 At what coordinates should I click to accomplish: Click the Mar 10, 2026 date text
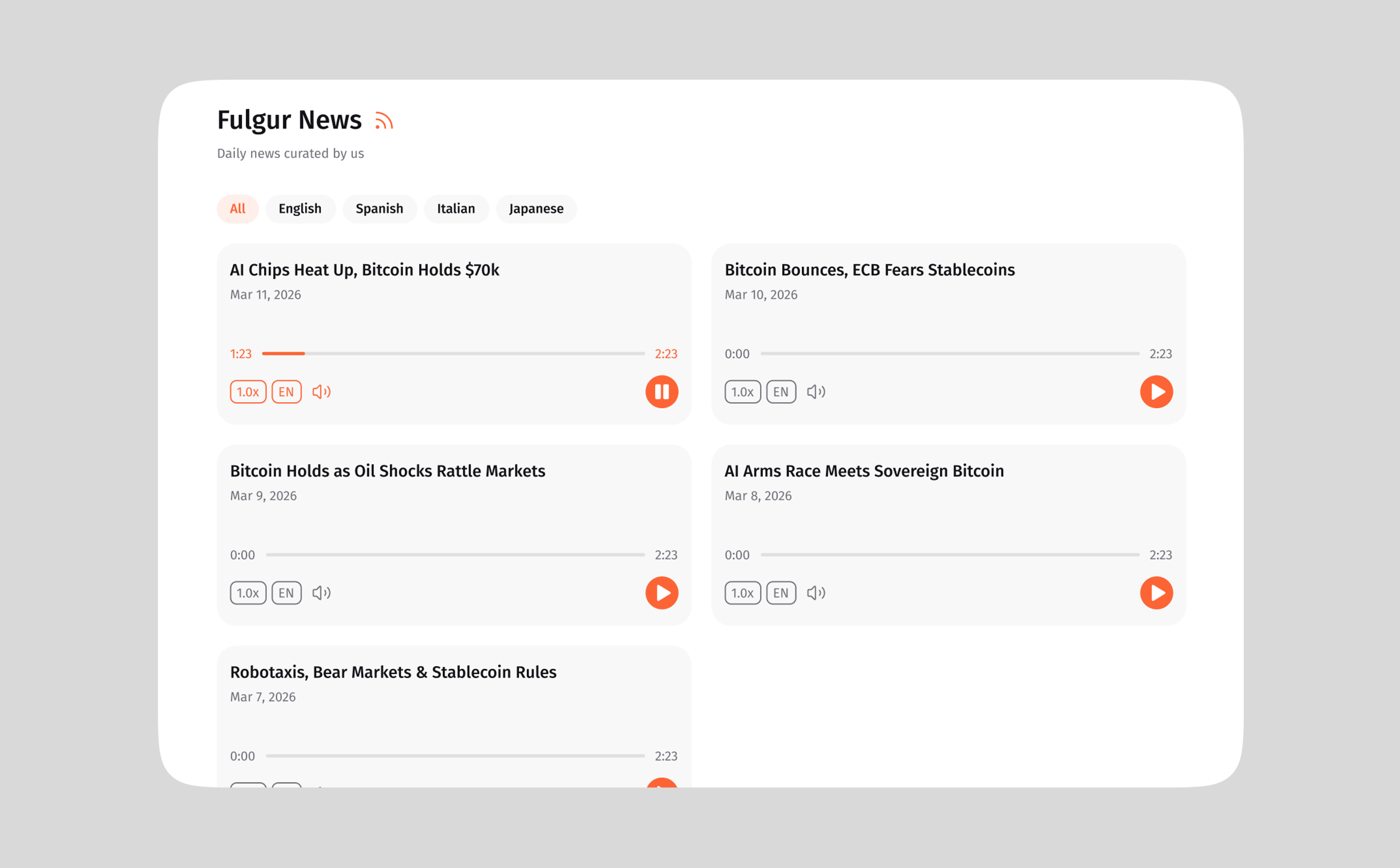click(761, 295)
